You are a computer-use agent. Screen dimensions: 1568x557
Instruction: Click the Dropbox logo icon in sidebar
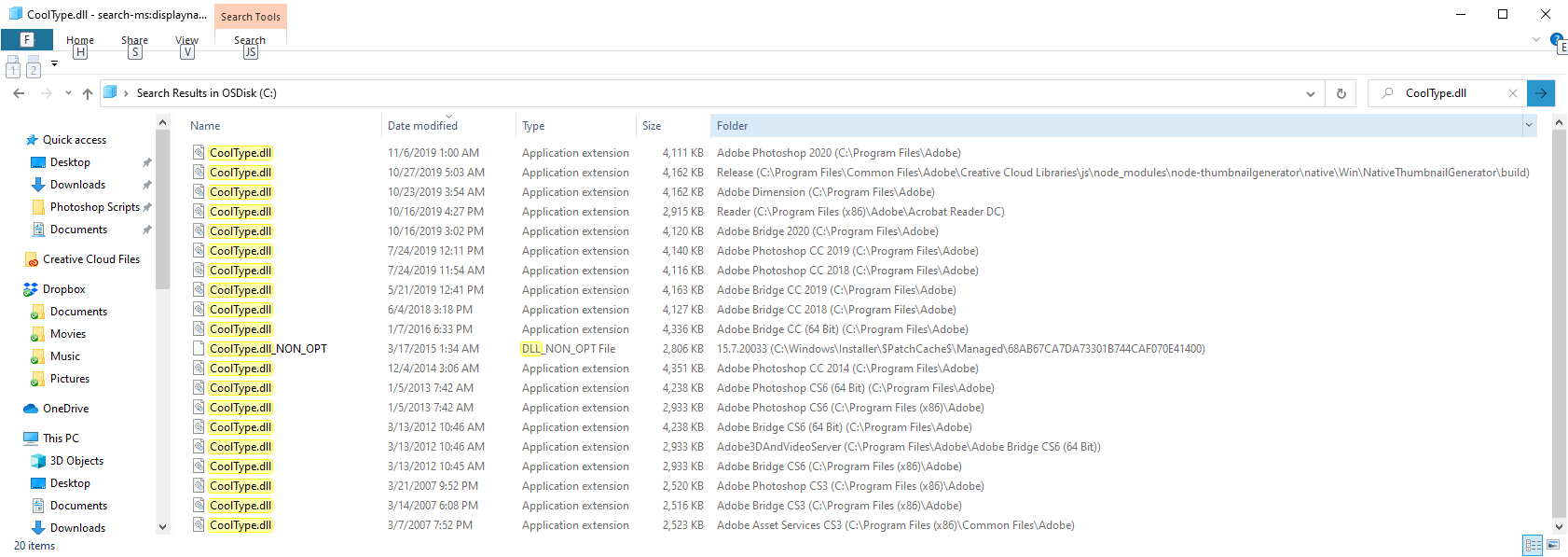pyautogui.click(x=31, y=289)
